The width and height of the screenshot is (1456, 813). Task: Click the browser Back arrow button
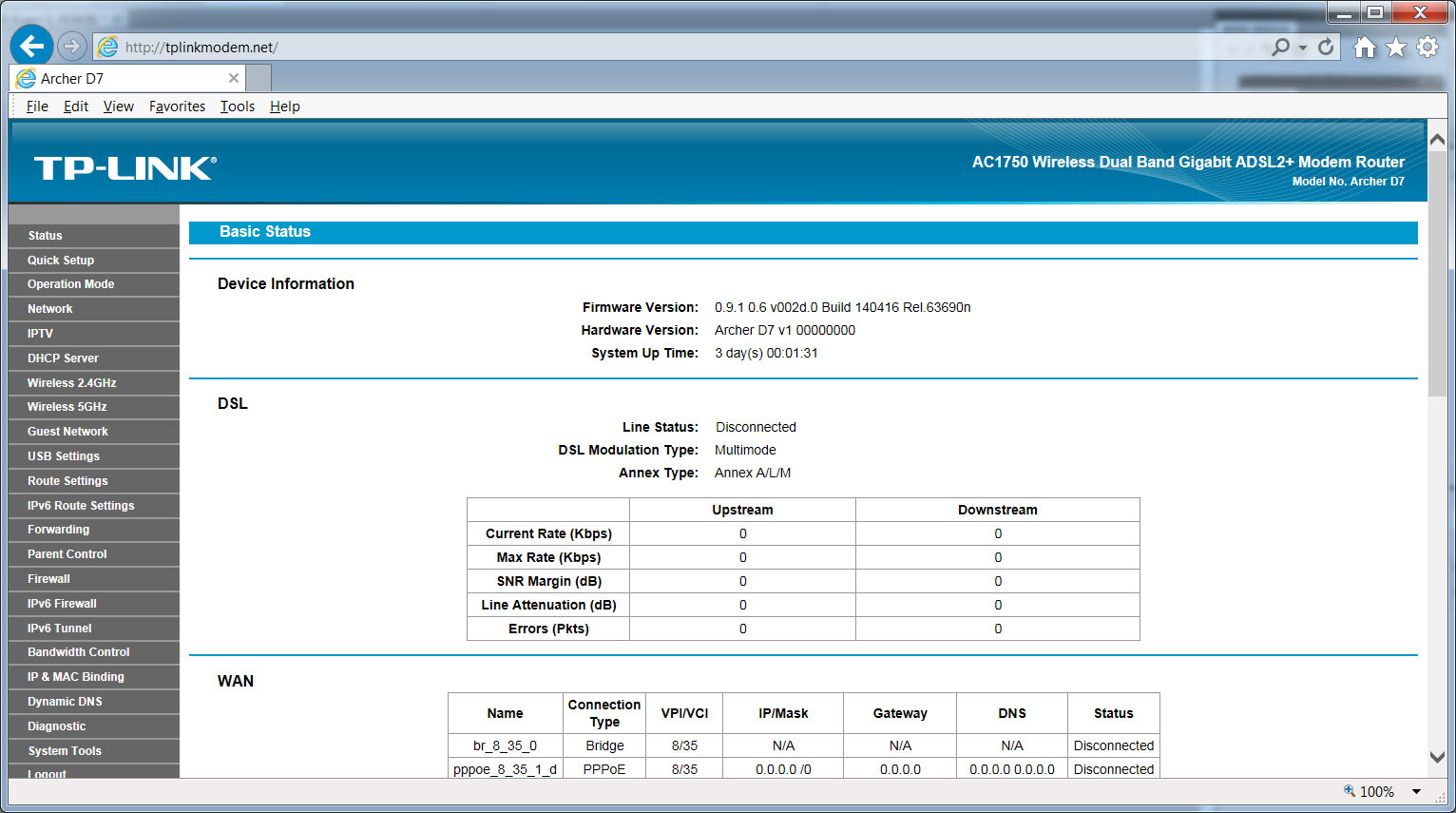point(31,46)
